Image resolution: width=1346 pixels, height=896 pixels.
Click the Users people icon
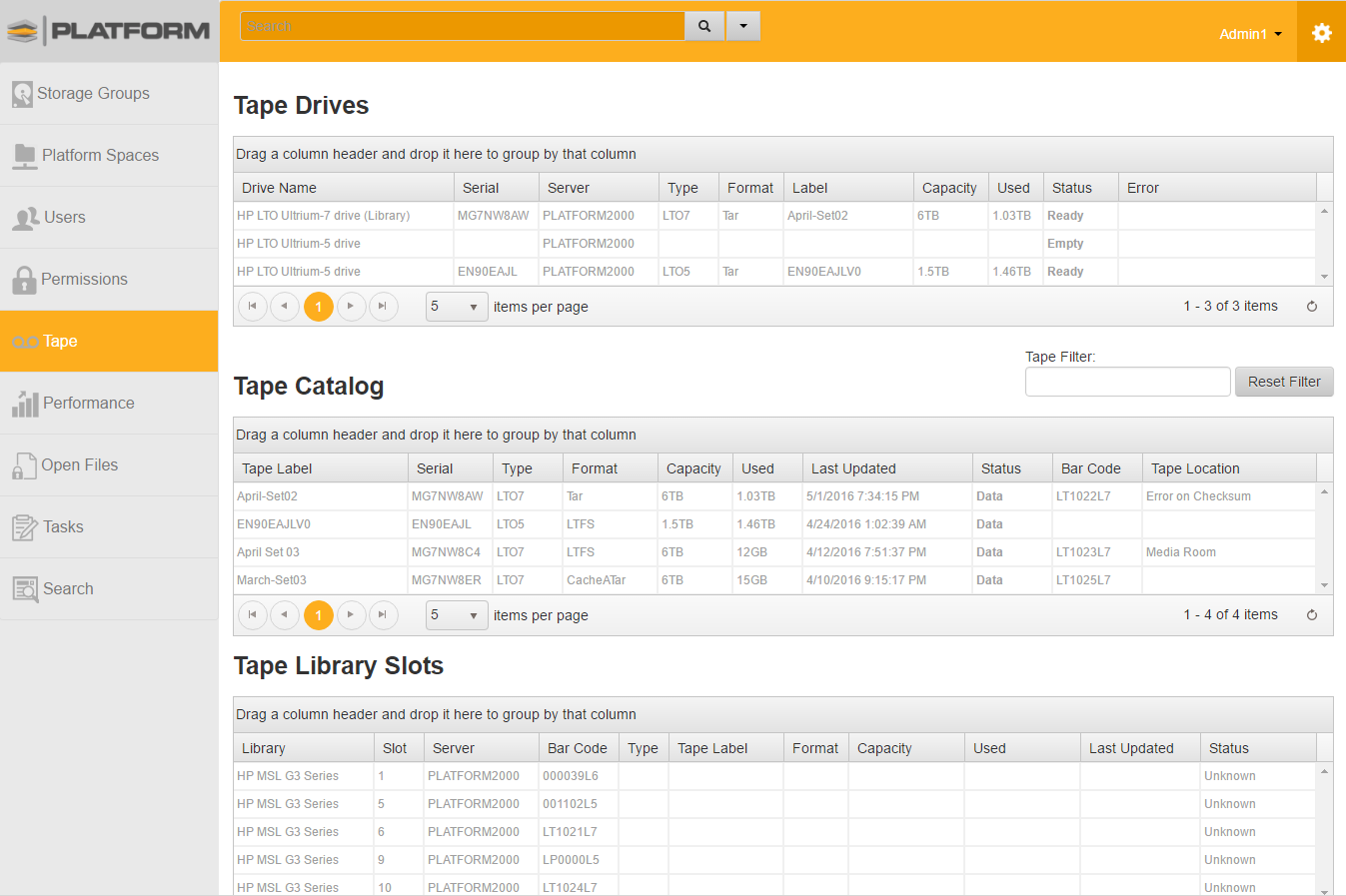(x=26, y=219)
